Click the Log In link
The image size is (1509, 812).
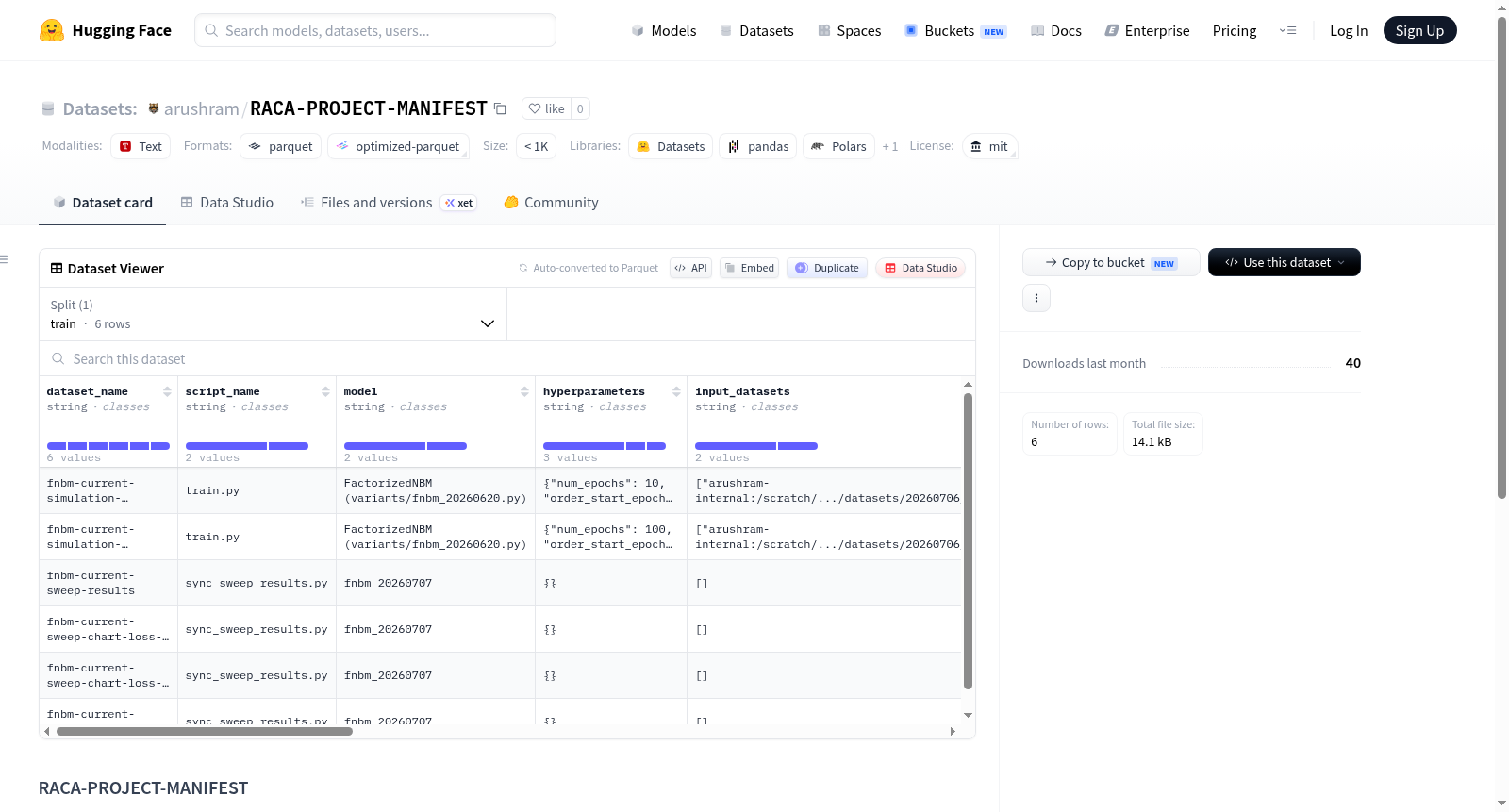coord(1349,30)
